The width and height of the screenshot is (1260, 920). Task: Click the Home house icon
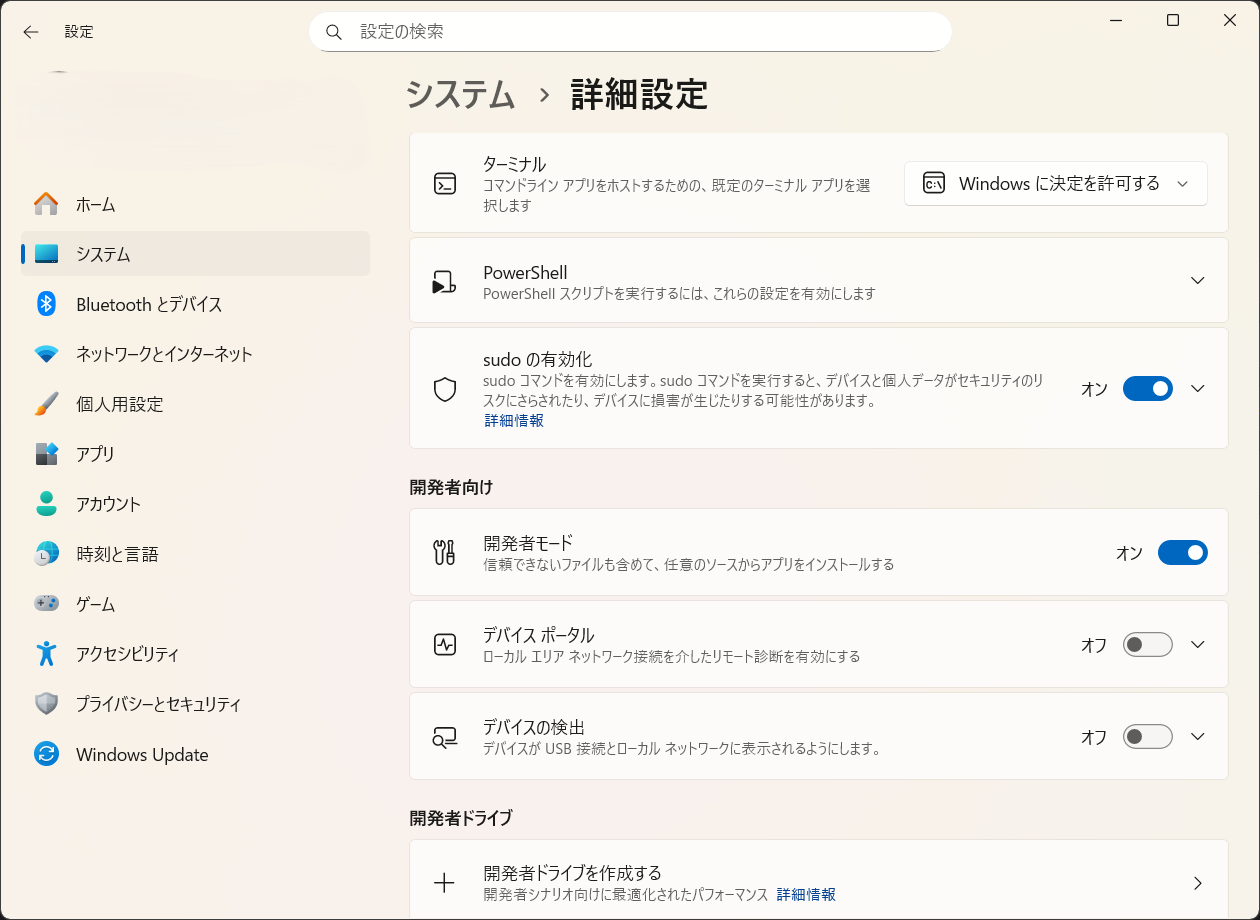(x=46, y=204)
